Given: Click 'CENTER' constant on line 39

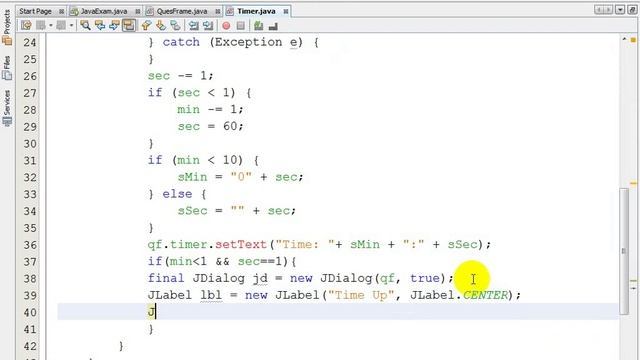Looking at the screenshot, I should click(x=485, y=295).
